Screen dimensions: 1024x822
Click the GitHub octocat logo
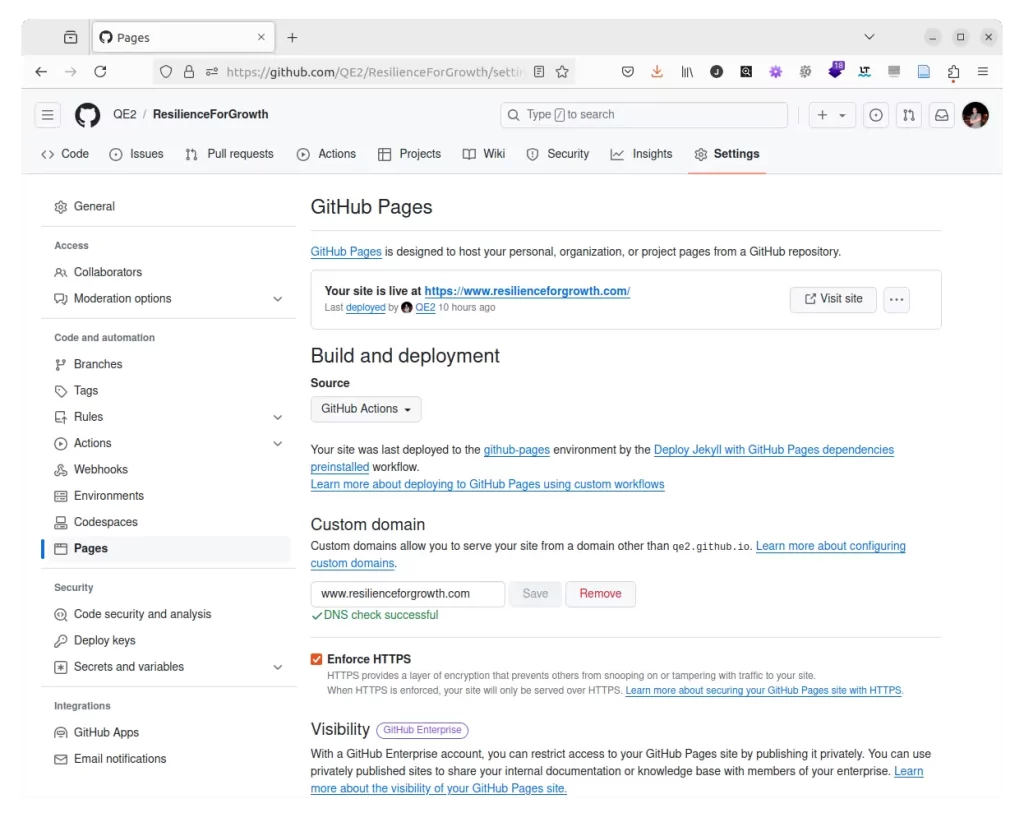tap(87, 115)
